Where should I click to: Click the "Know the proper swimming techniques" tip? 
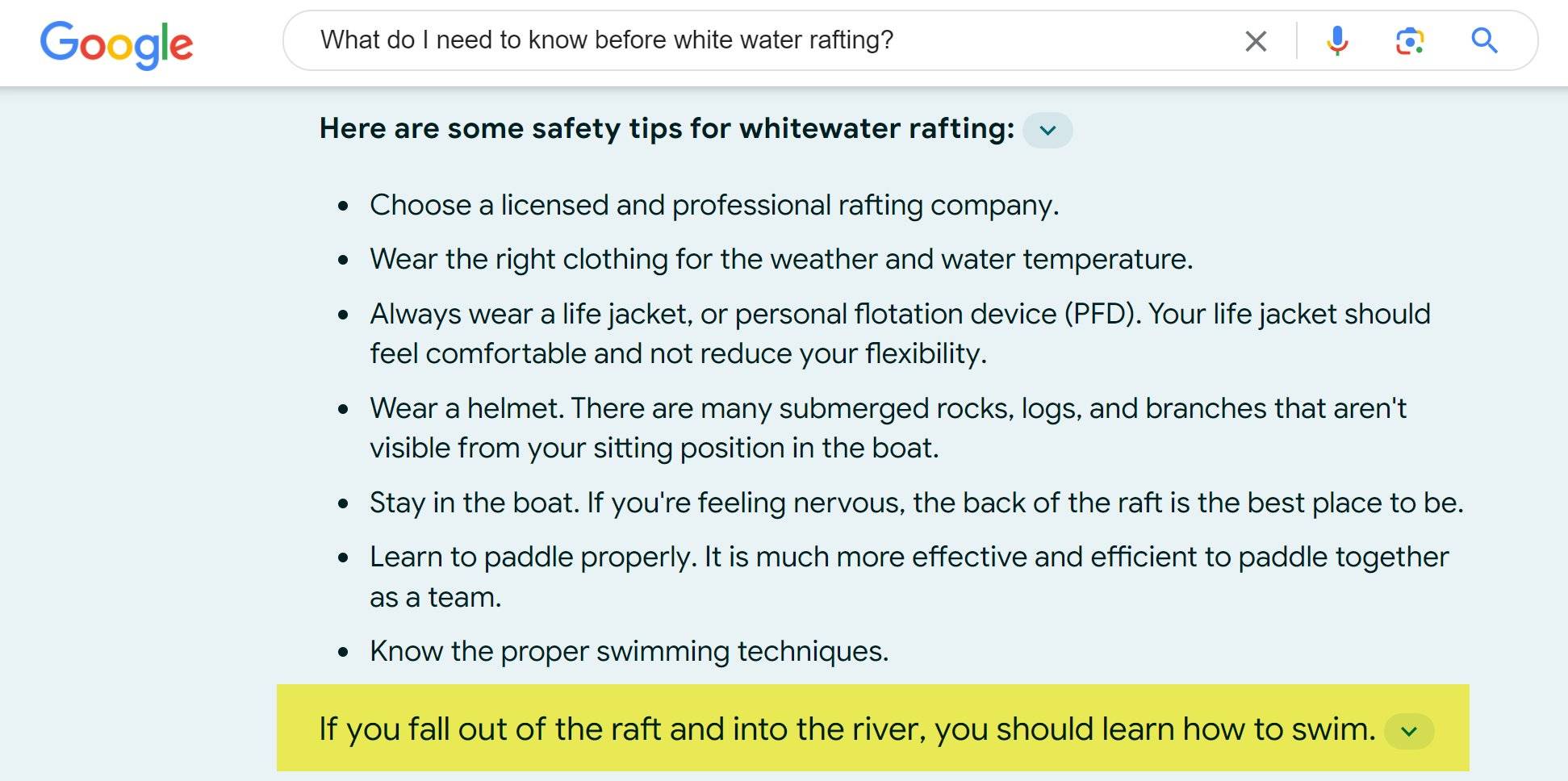[629, 652]
